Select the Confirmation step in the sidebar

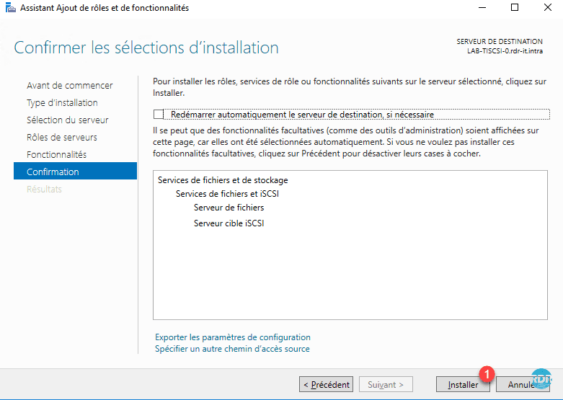click(x=75, y=171)
